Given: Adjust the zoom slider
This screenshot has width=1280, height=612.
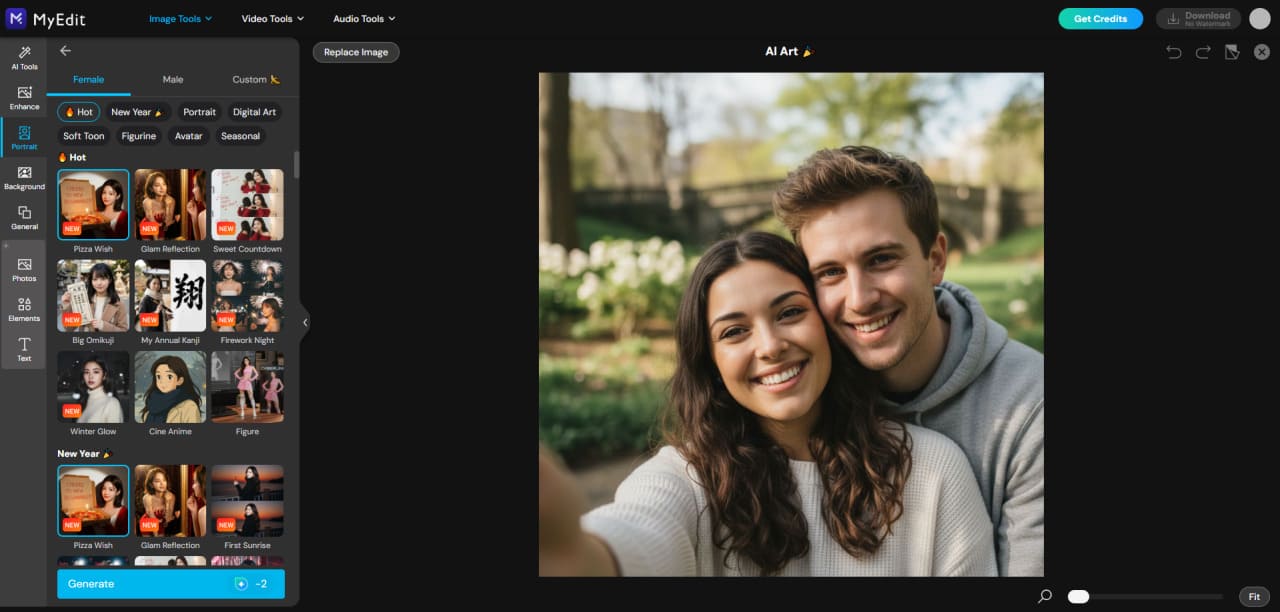Looking at the screenshot, I should click(x=1078, y=596).
